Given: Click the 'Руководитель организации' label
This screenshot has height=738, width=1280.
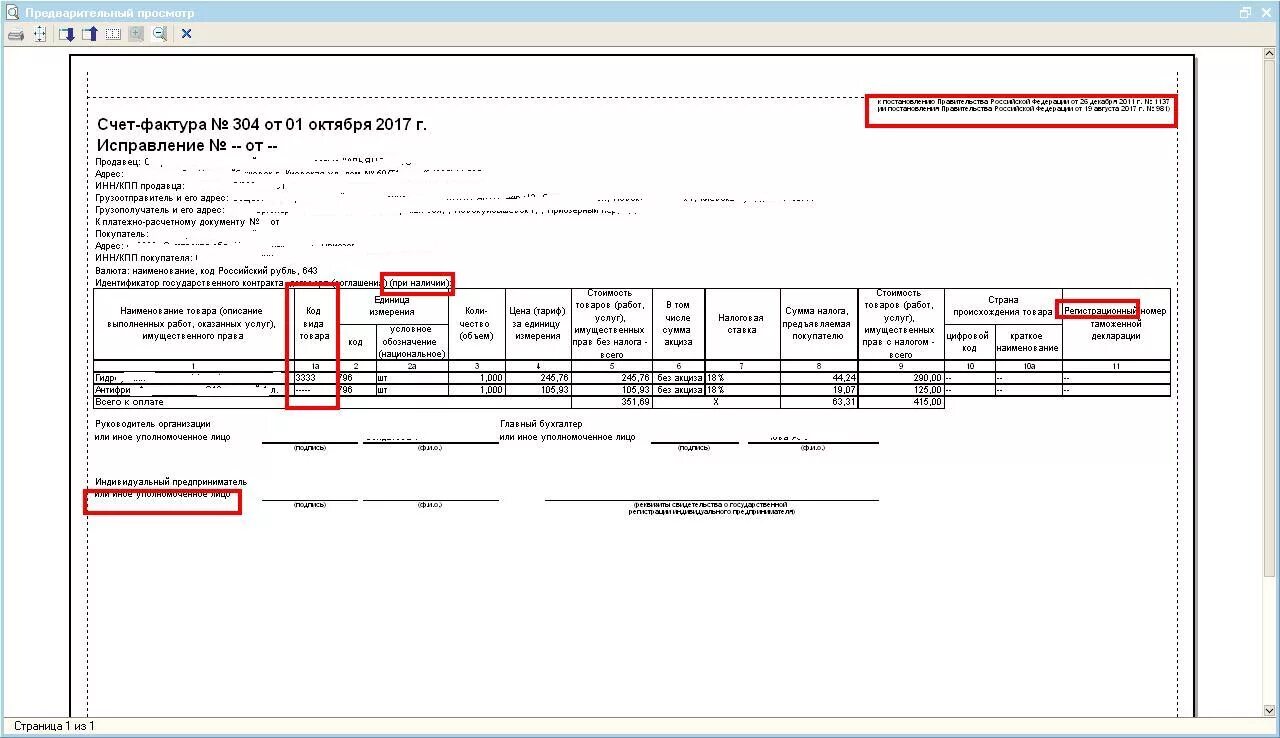Looking at the screenshot, I should [153, 424].
